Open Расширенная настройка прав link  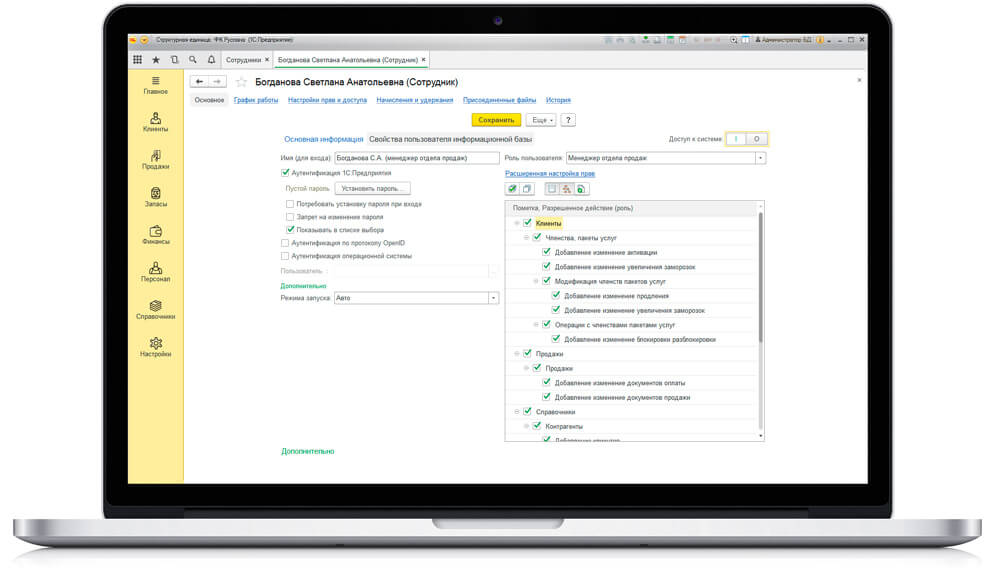[550, 173]
